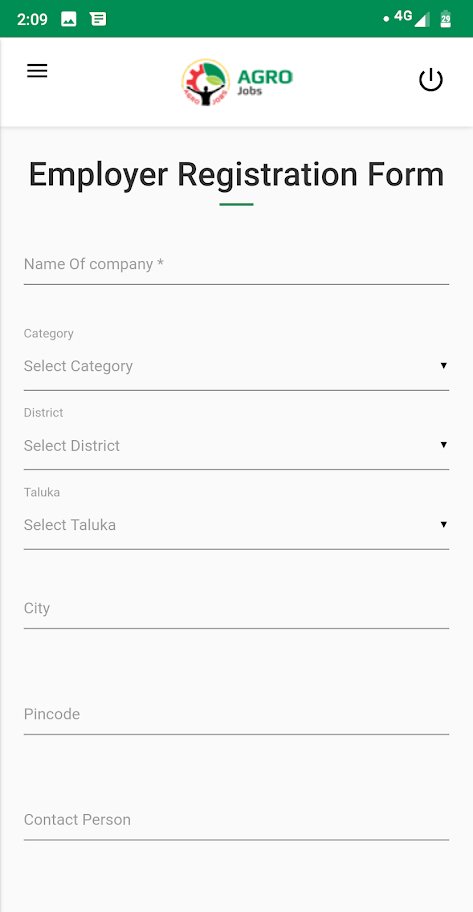Tap the Agro Jobs logo
The image size is (473, 912).
[237, 82]
